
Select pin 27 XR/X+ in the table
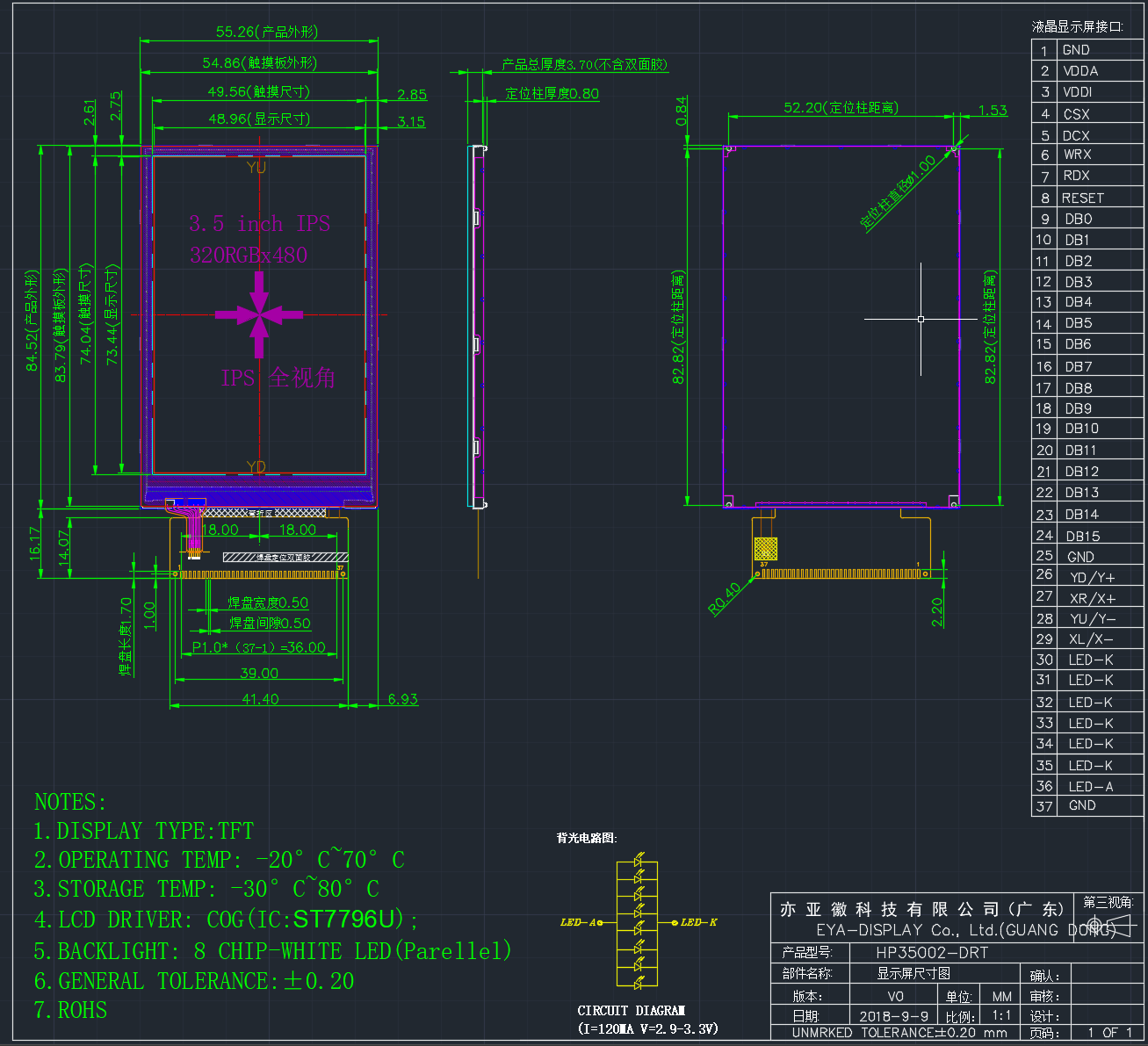pos(1087,598)
